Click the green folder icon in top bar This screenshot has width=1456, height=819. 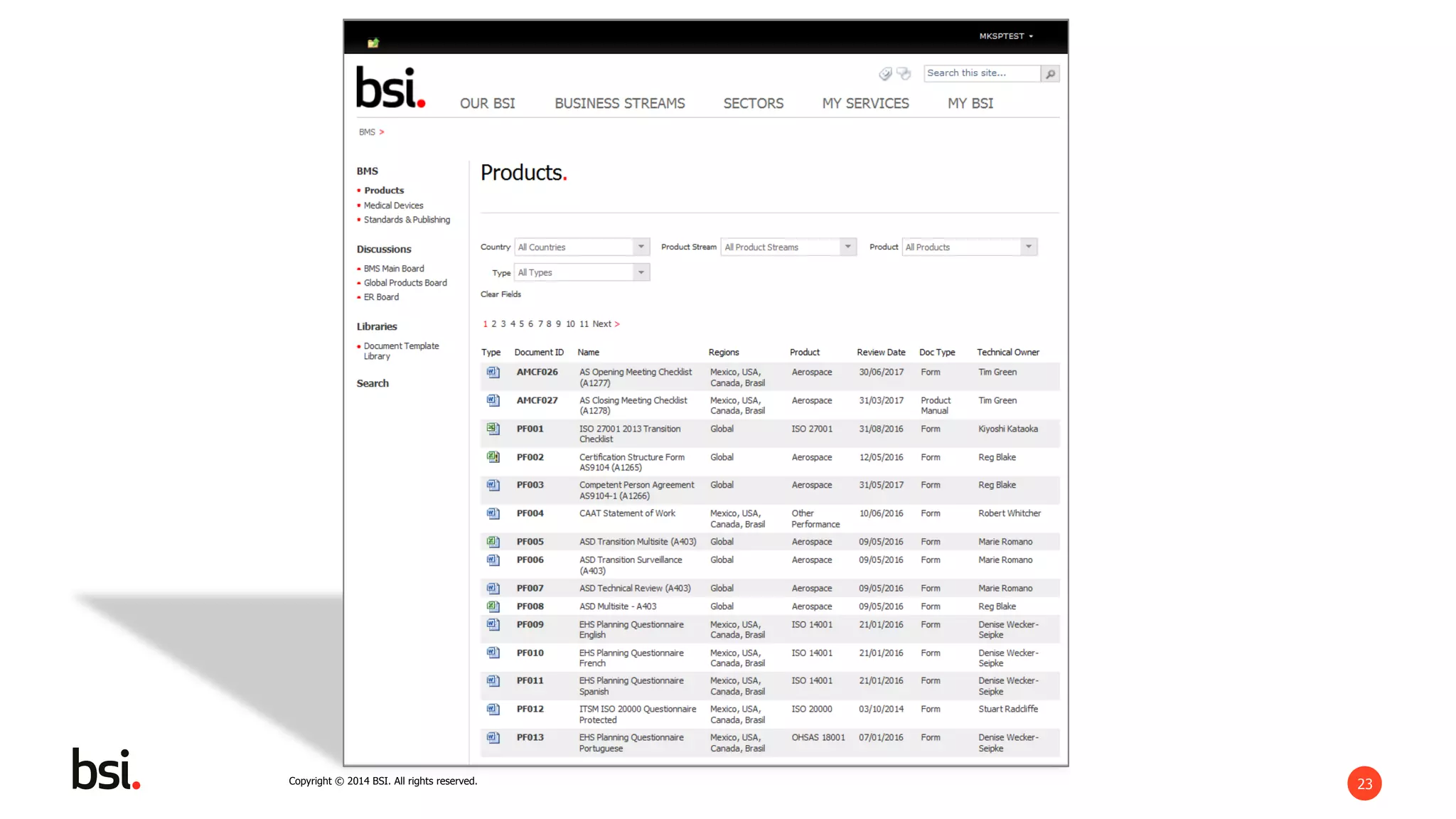pyautogui.click(x=373, y=43)
